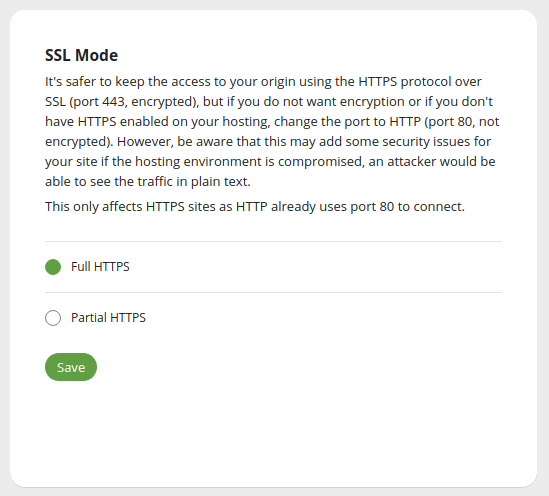Click the divider between Full and Partial HTTPS
The image size is (549, 496).
[x=273, y=293]
